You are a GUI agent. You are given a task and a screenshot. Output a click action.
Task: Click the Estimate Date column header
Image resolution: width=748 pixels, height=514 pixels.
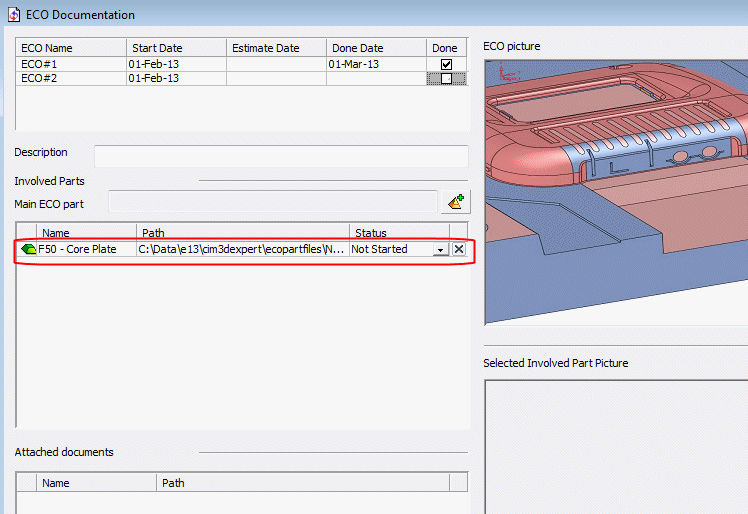coord(276,48)
